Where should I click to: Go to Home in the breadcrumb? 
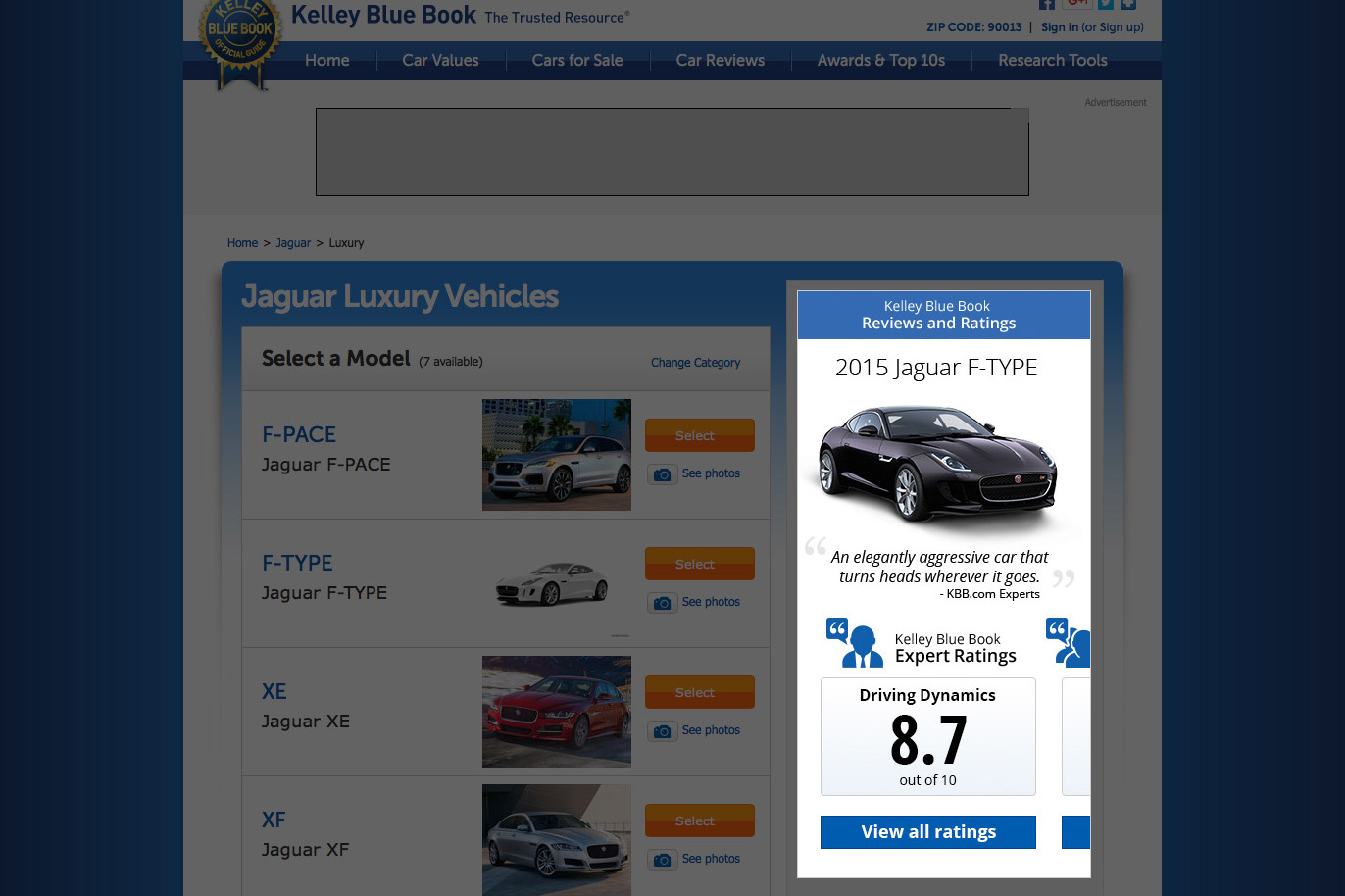click(242, 243)
